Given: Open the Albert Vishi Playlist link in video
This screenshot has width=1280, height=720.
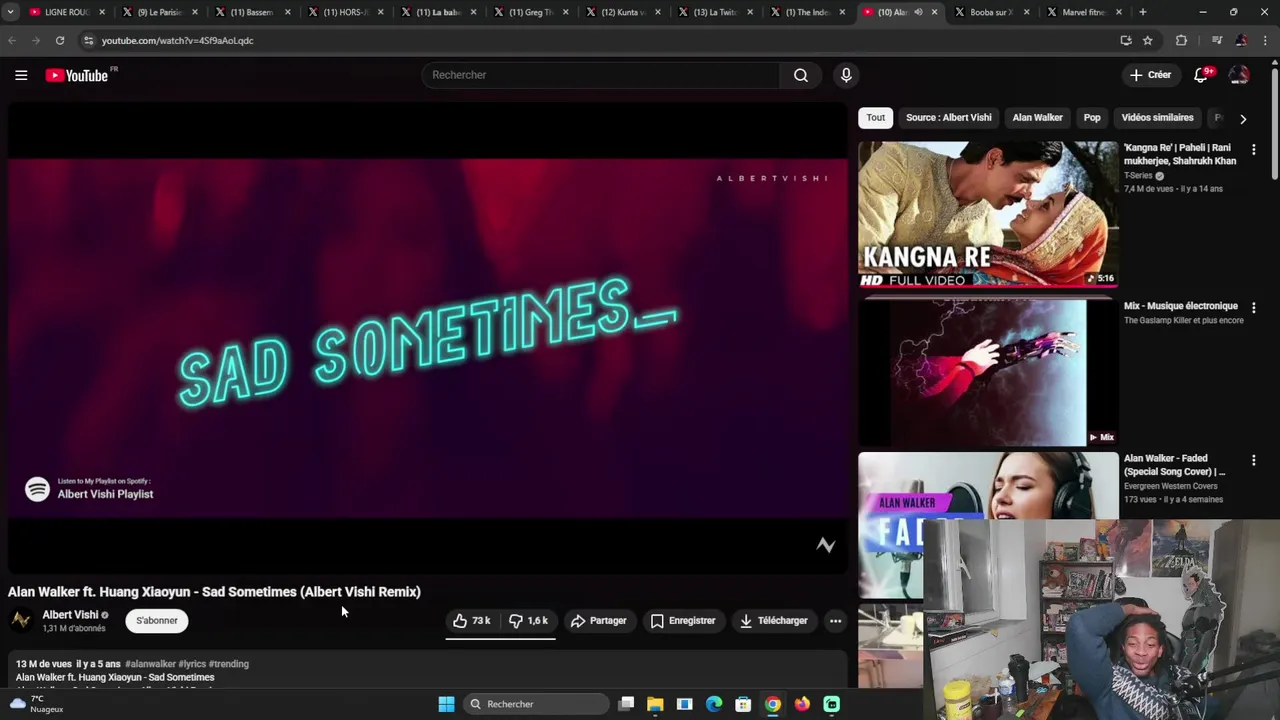Looking at the screenshot, I should point(105,494).
